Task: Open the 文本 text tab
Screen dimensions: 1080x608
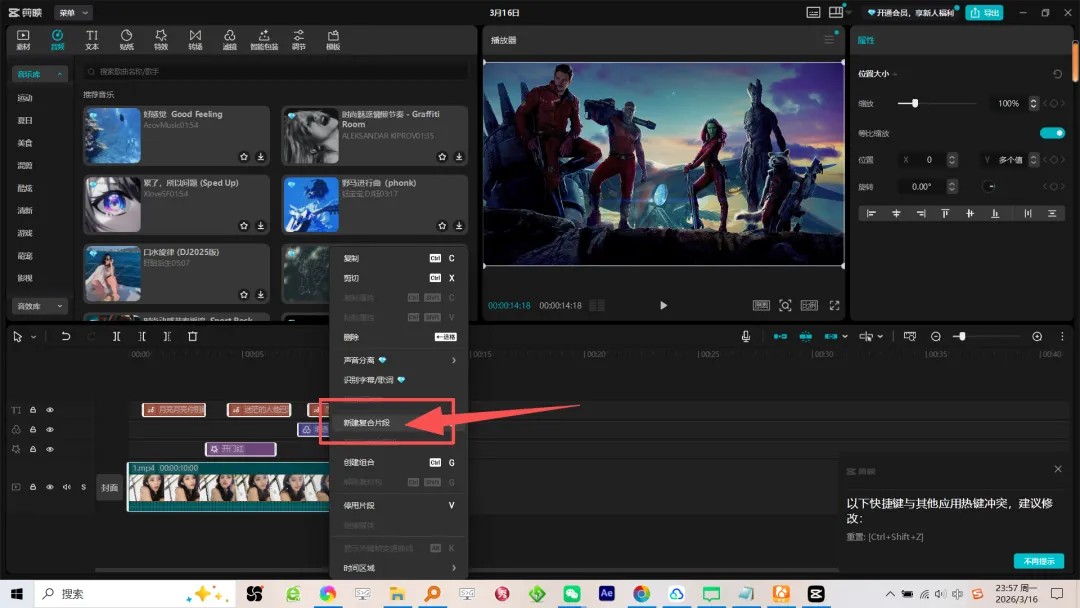Action: [x=92, y=39]
